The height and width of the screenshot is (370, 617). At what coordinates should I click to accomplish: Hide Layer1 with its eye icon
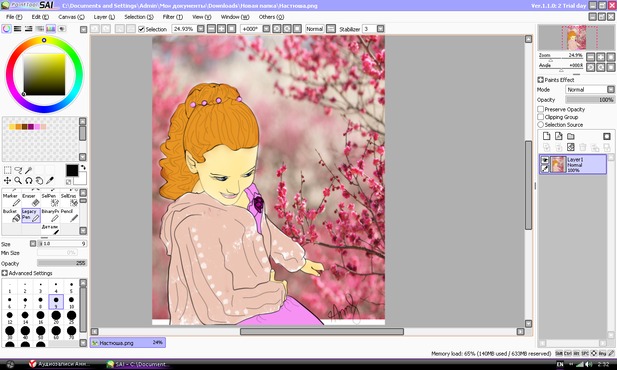(545, 160)
